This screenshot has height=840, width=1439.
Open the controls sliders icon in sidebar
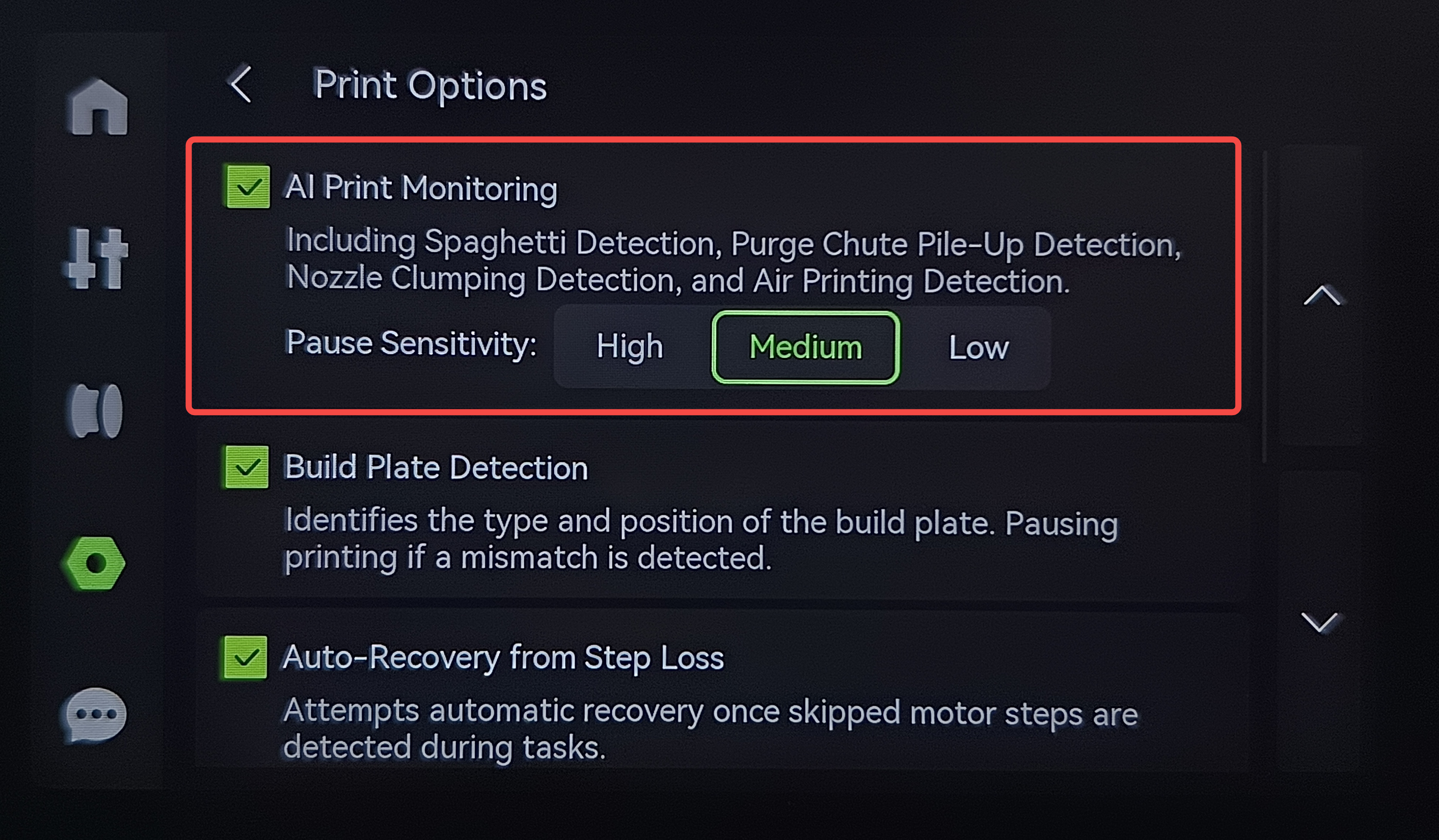[96, 258]
